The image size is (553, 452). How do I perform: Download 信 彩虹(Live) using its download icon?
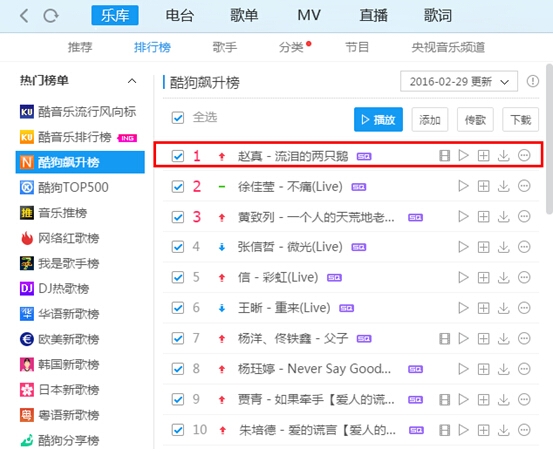(x=503, y=277)
